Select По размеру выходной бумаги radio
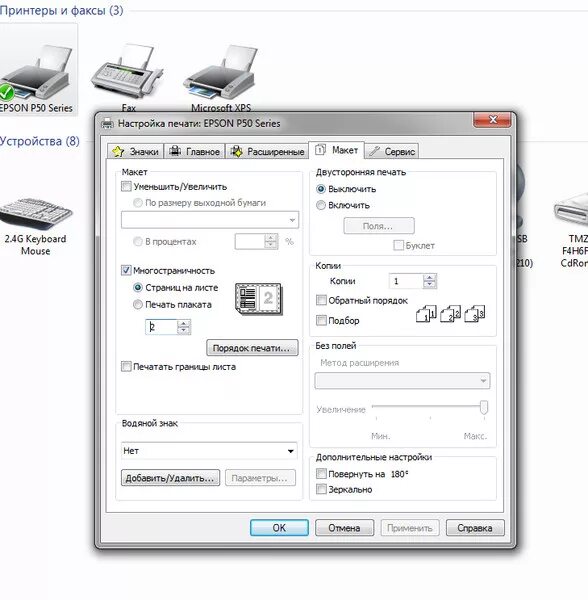Screen dimensions: 588x600 click(x=138, y=202)
